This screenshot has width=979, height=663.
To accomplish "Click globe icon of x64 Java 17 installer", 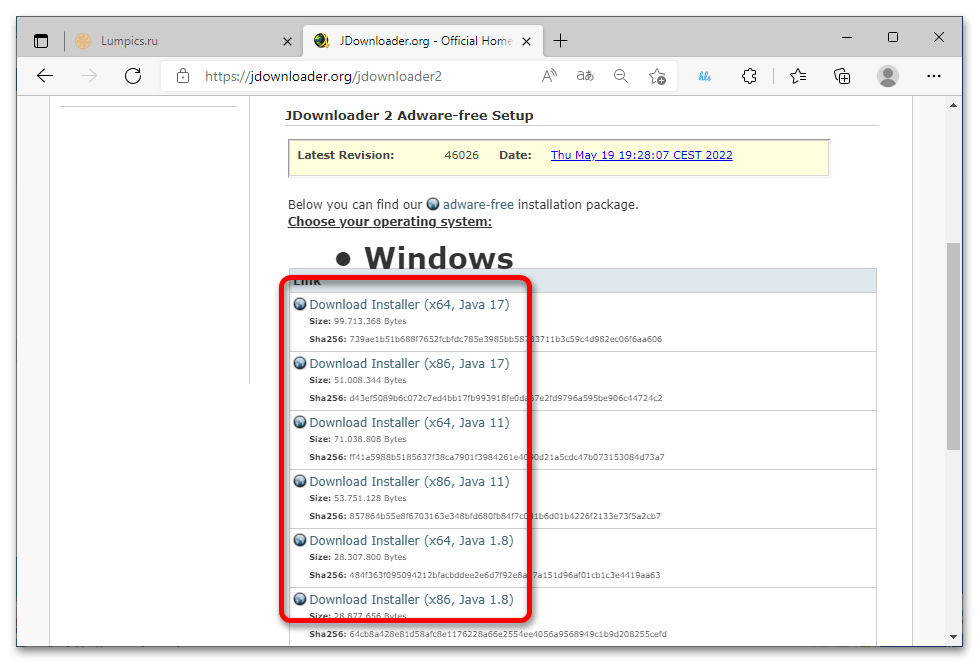I will 300,304.
